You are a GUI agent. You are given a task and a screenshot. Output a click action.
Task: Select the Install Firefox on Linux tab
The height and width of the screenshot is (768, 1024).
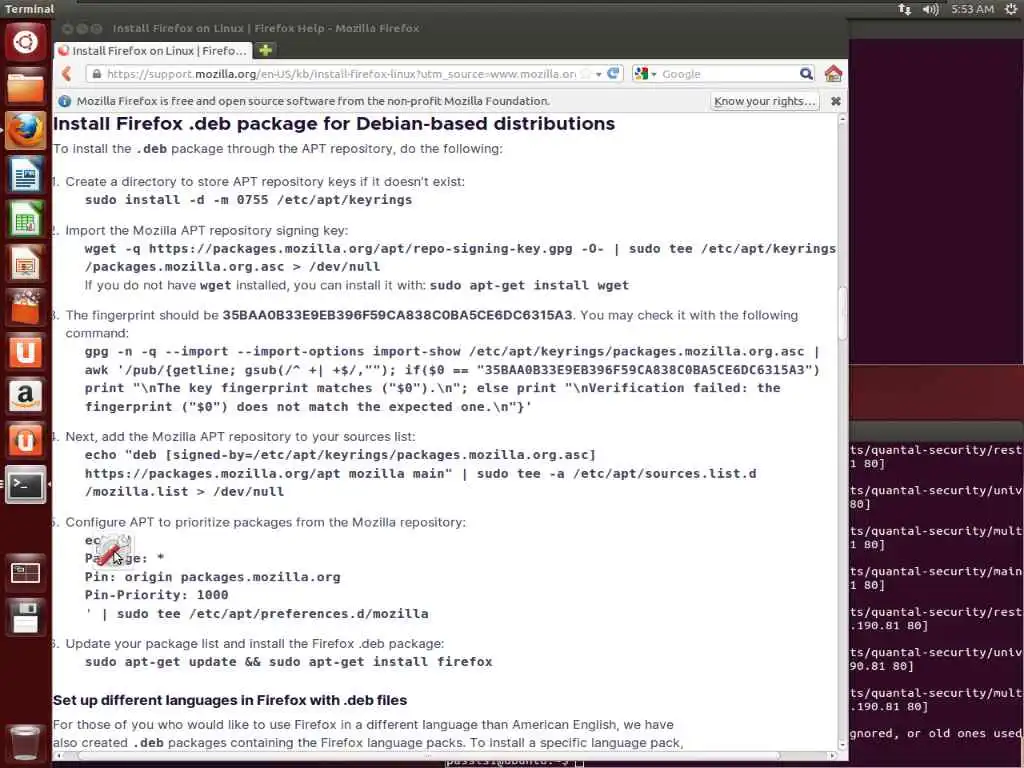pyautogui.click(x=153, y=50)
